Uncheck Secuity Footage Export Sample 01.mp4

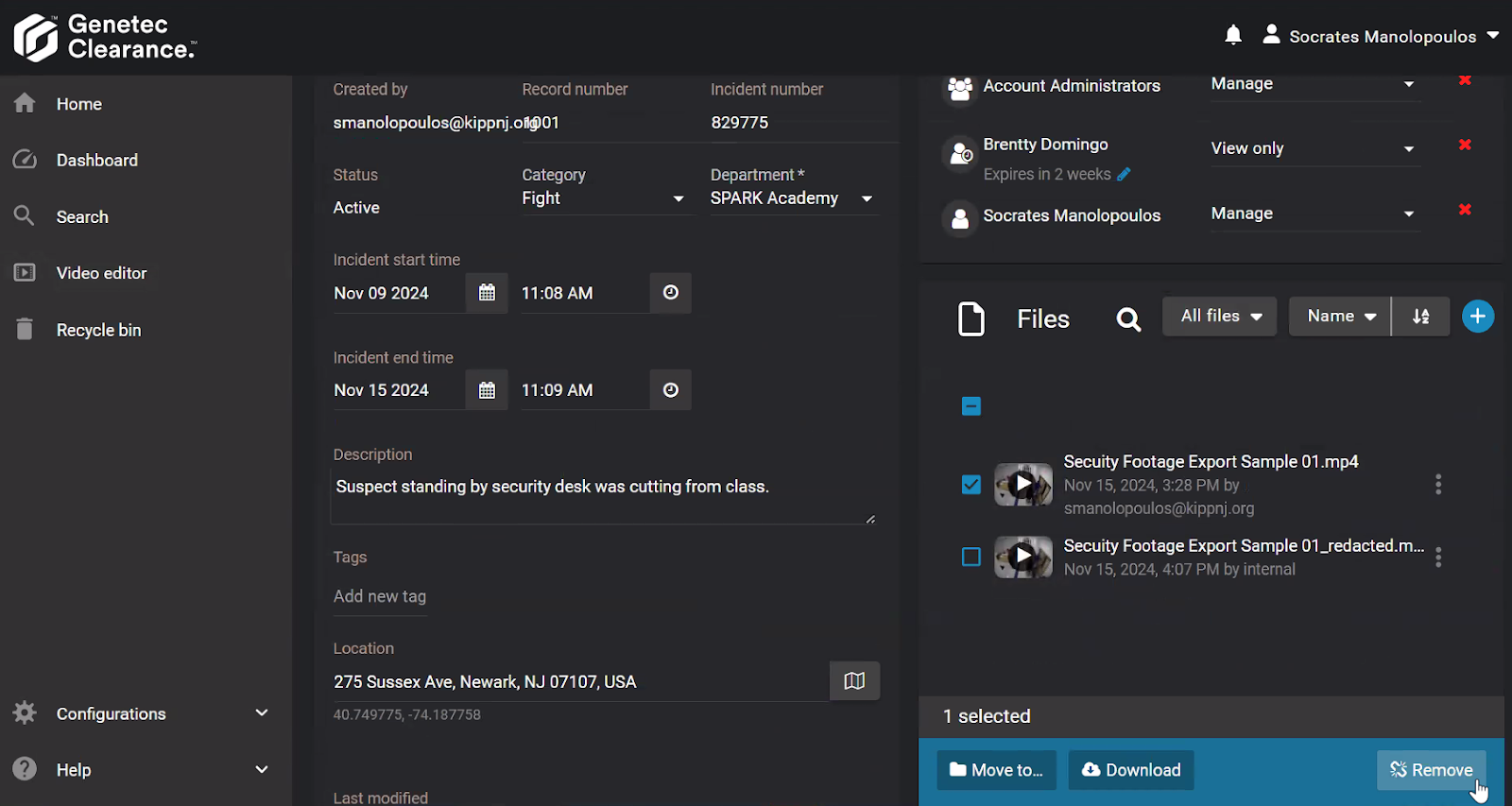[x=971, y=485]
